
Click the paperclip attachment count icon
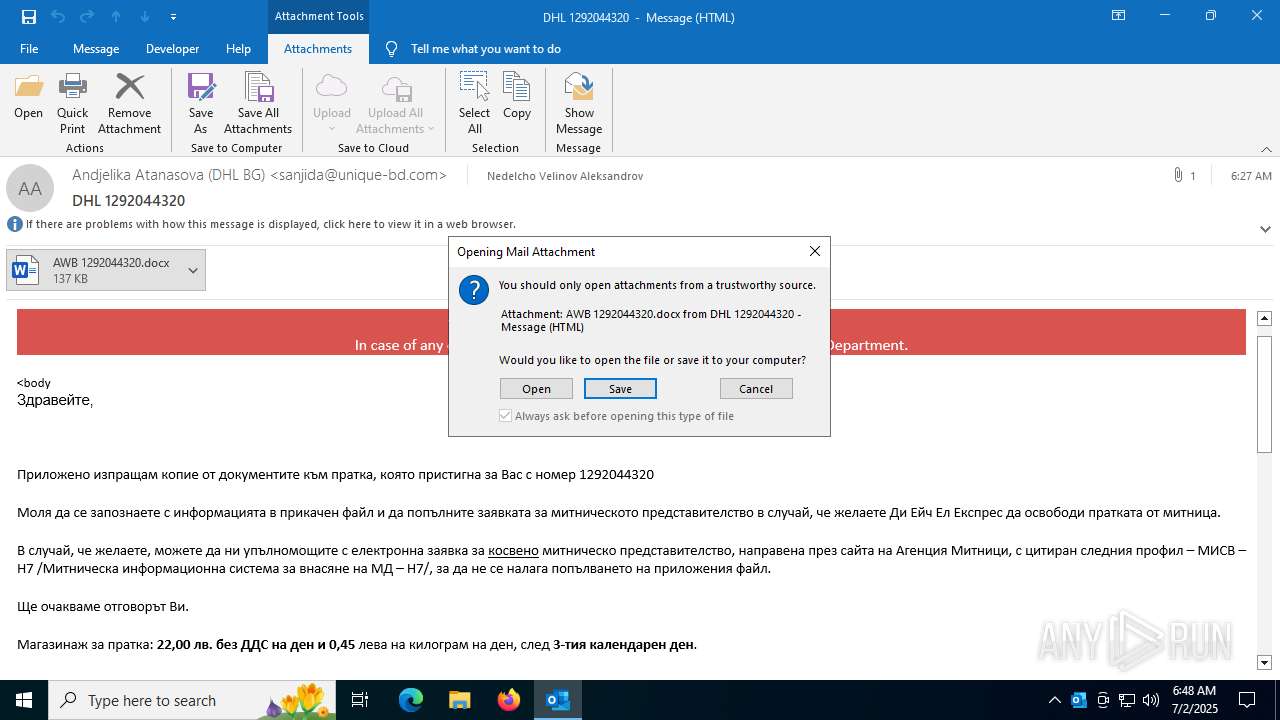click(x=1178, y=175)
